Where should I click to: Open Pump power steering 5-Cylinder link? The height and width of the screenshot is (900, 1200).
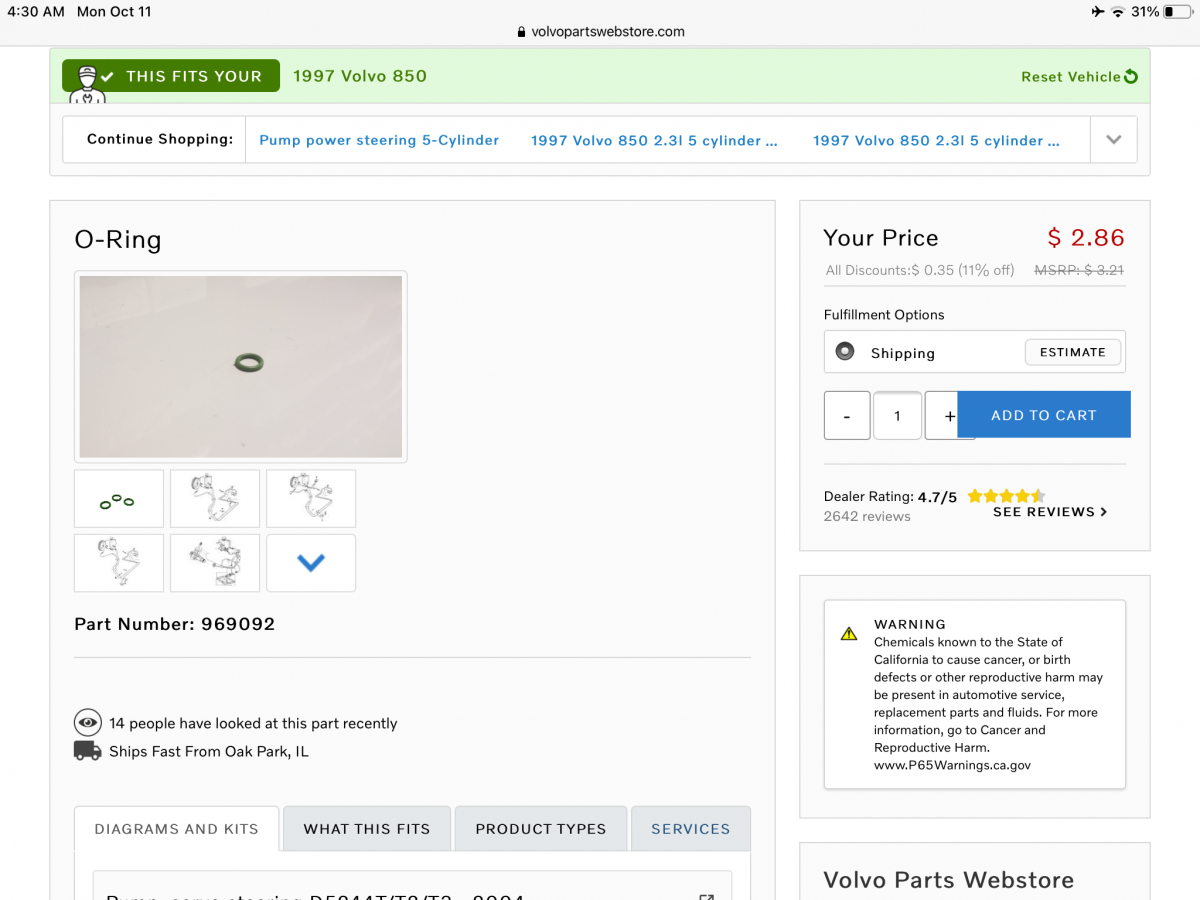point(379,140)
